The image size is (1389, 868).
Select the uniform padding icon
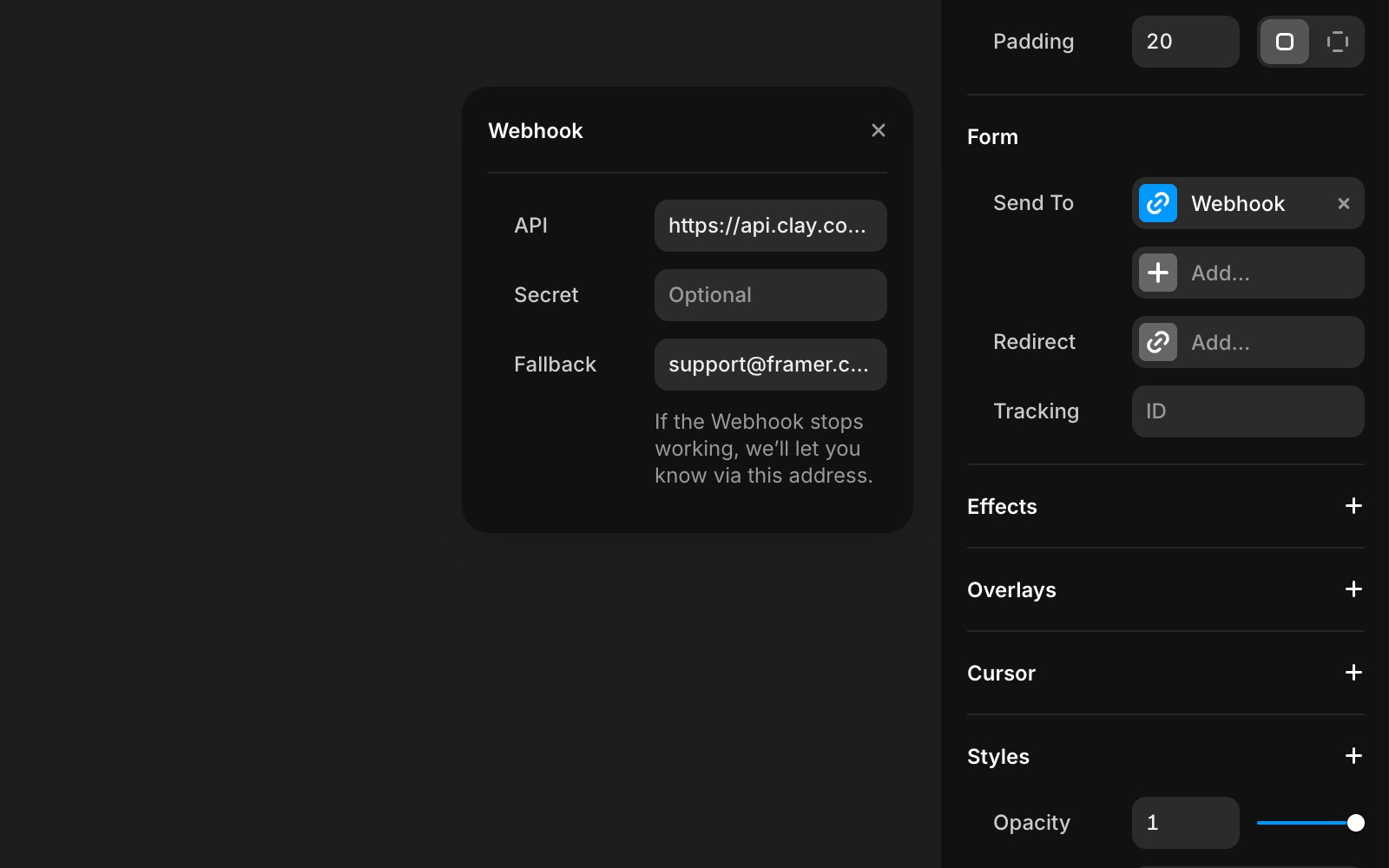(1286, 41)
